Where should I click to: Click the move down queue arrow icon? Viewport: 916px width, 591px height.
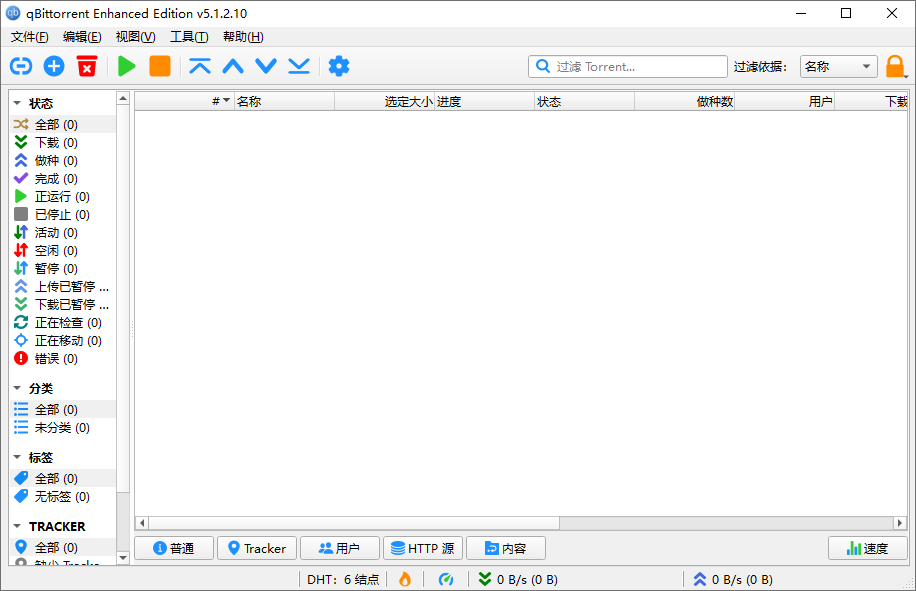point(265,65)
